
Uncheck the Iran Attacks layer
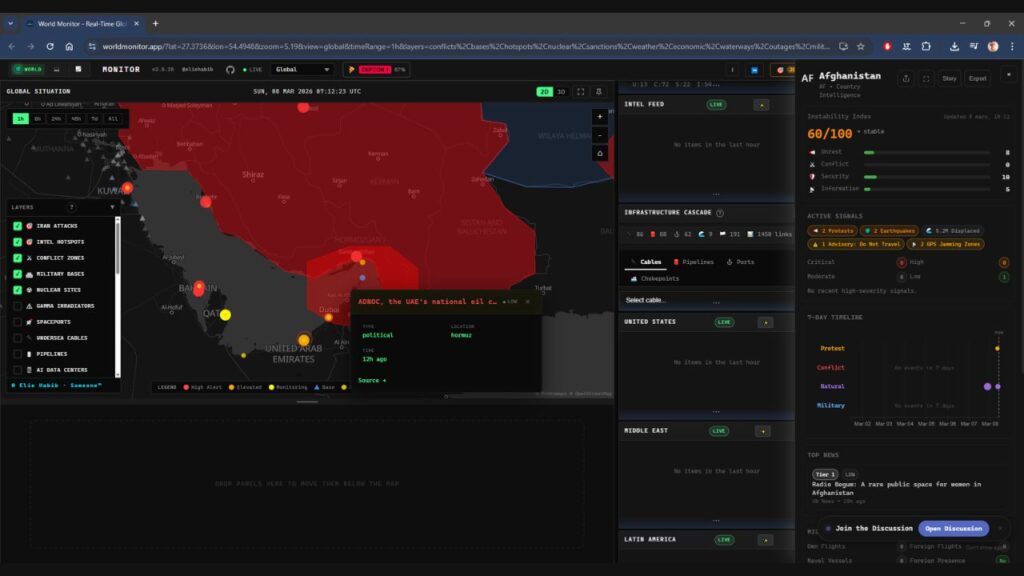point(18,226)
